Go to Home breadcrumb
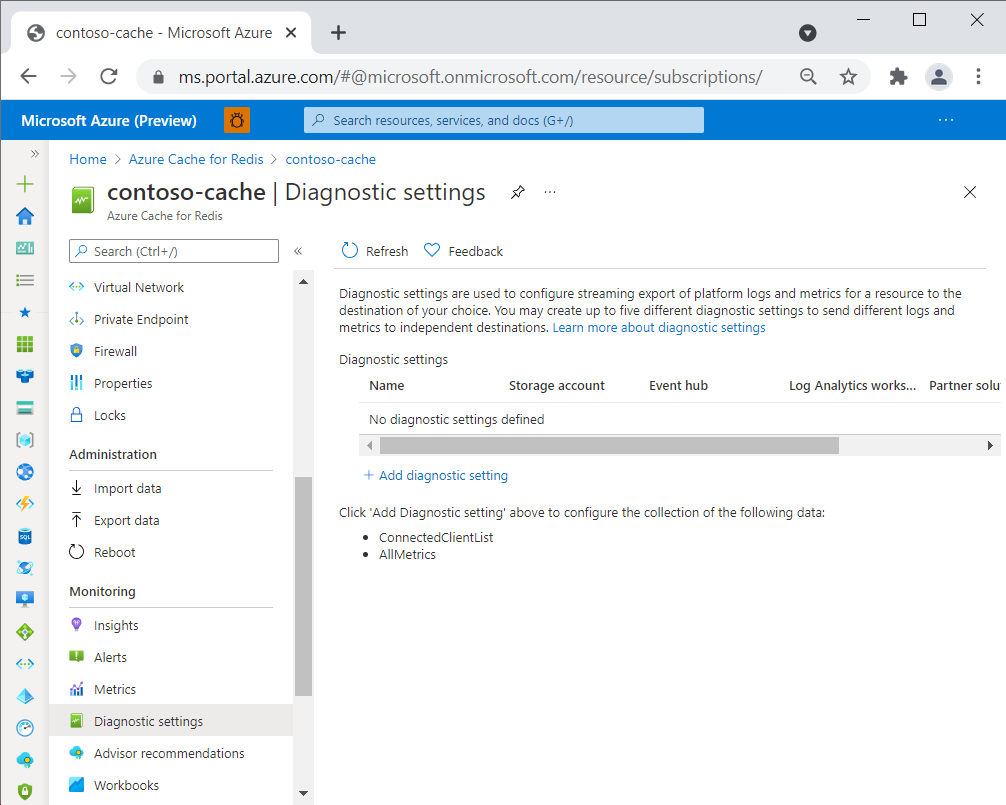The height and width of the screenshot is (805, 1006). (88, 159)
